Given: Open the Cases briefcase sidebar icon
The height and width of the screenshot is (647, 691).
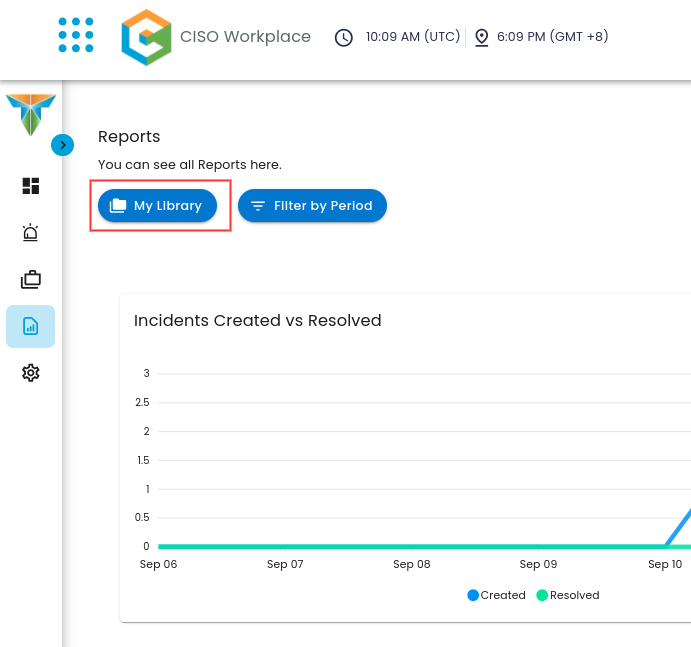Looking at the screenshot, I should pyautogui.click(x=30, y=279).
